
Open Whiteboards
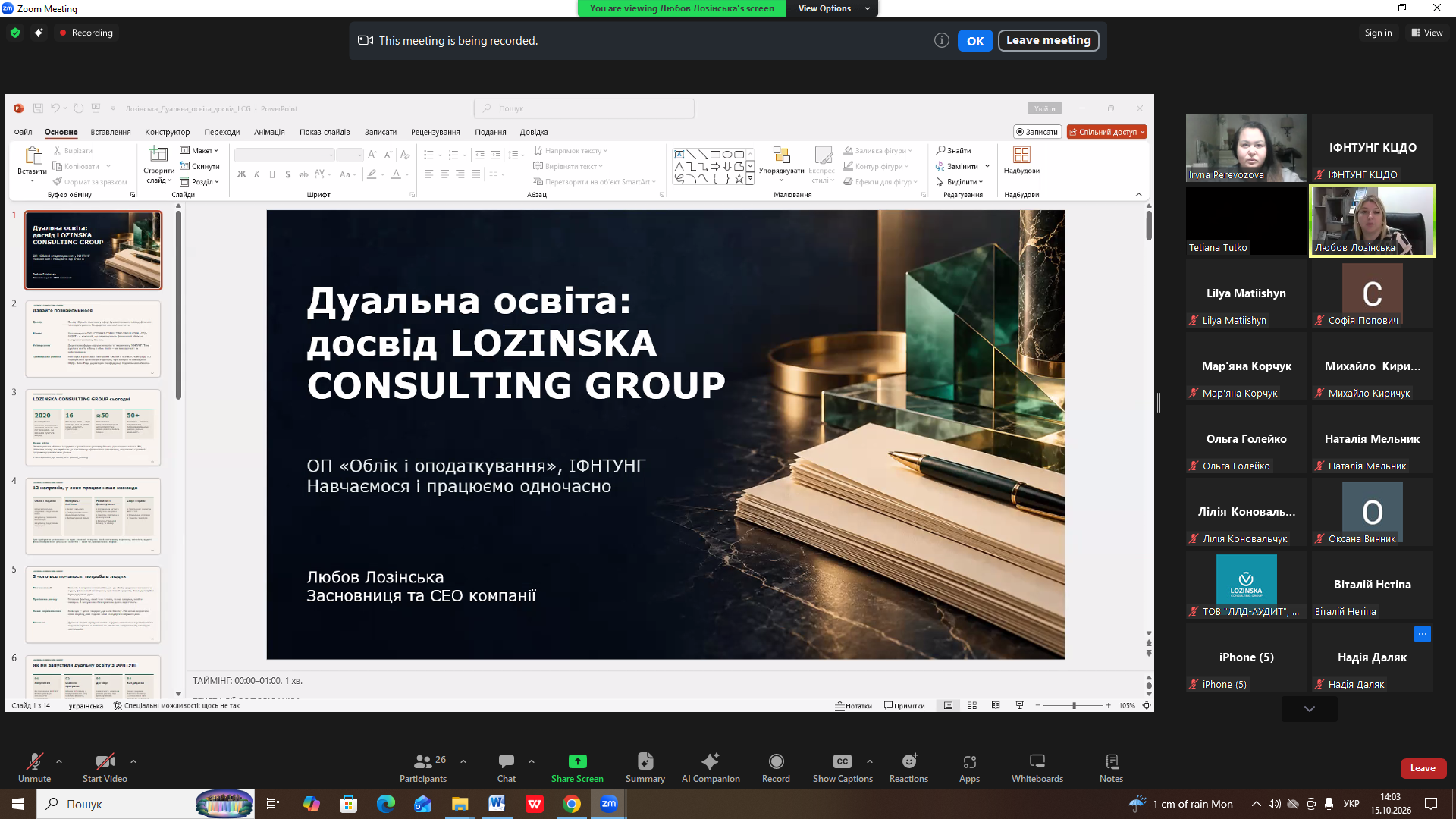pos(1037,767)
